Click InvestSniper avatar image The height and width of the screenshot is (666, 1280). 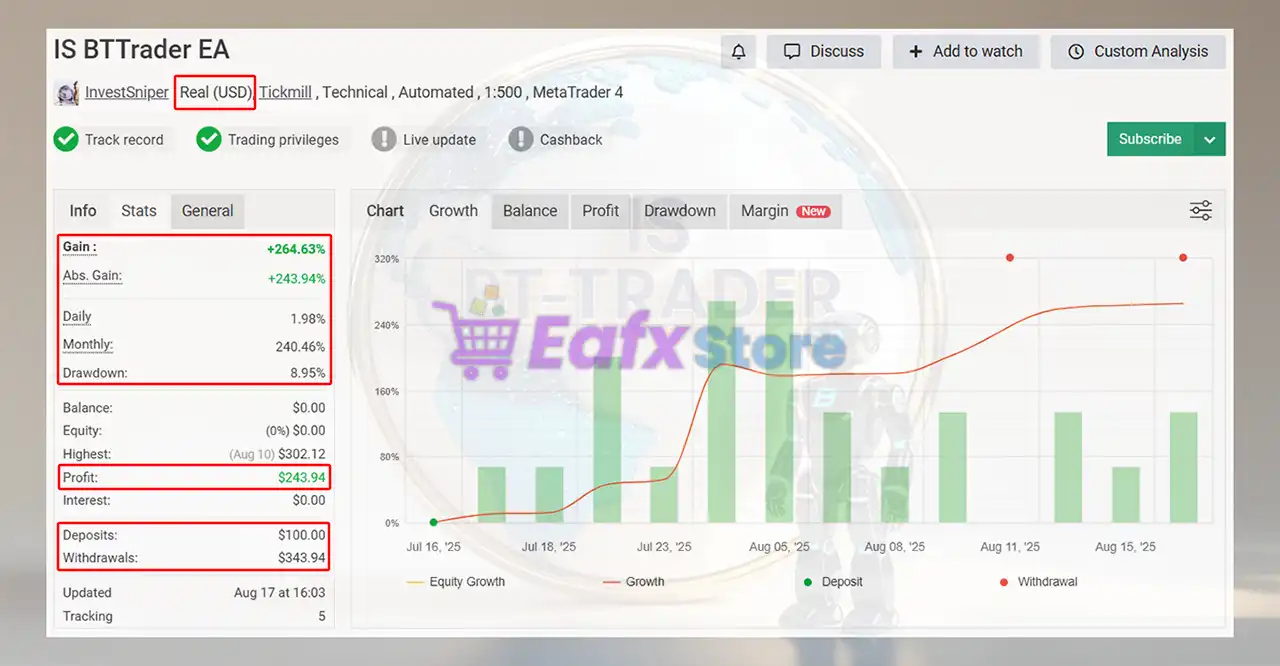click(x=66, y=93)
